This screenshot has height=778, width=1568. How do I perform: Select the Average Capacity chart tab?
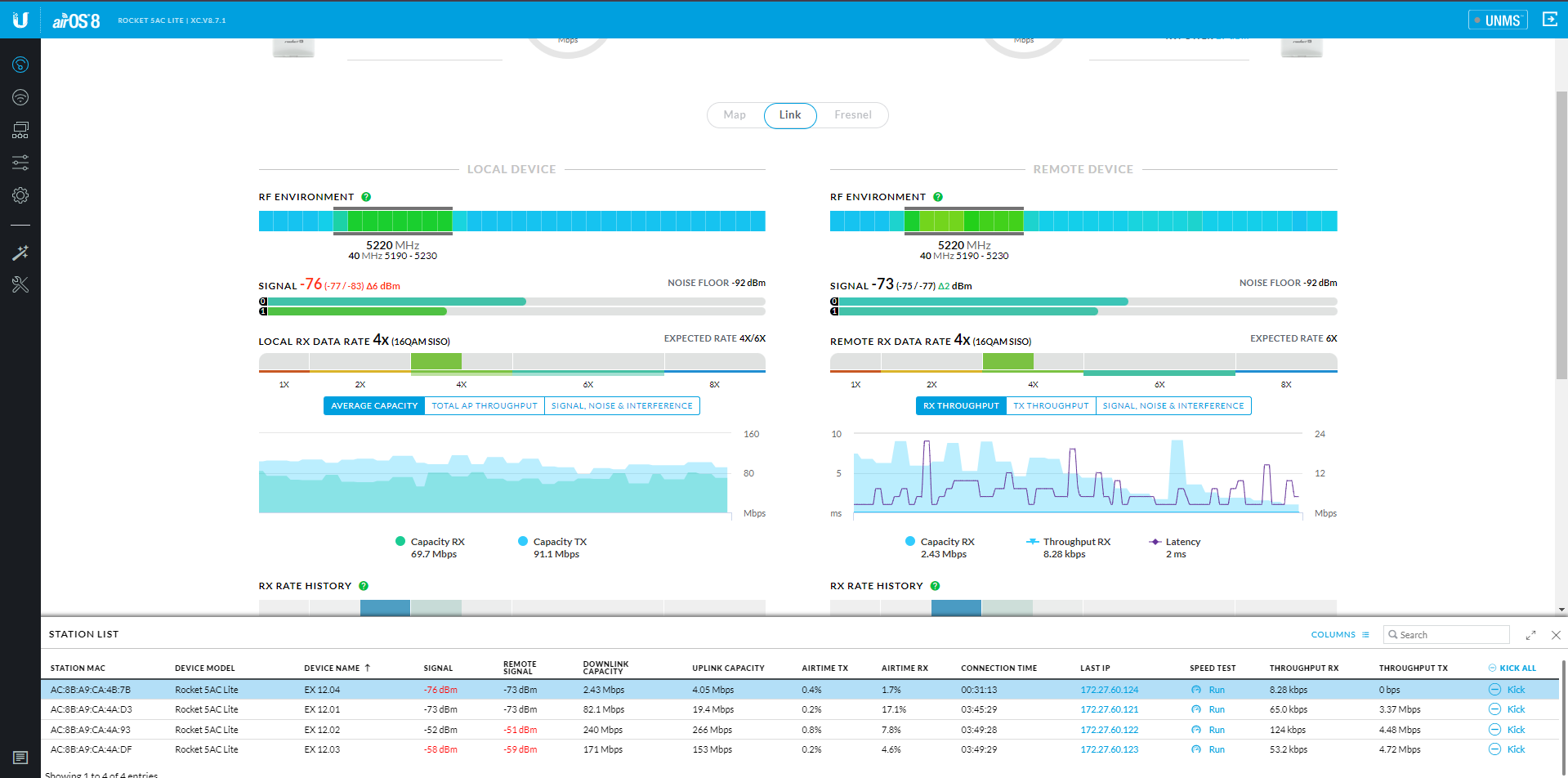pyautogui.click(x=374, y=405)
